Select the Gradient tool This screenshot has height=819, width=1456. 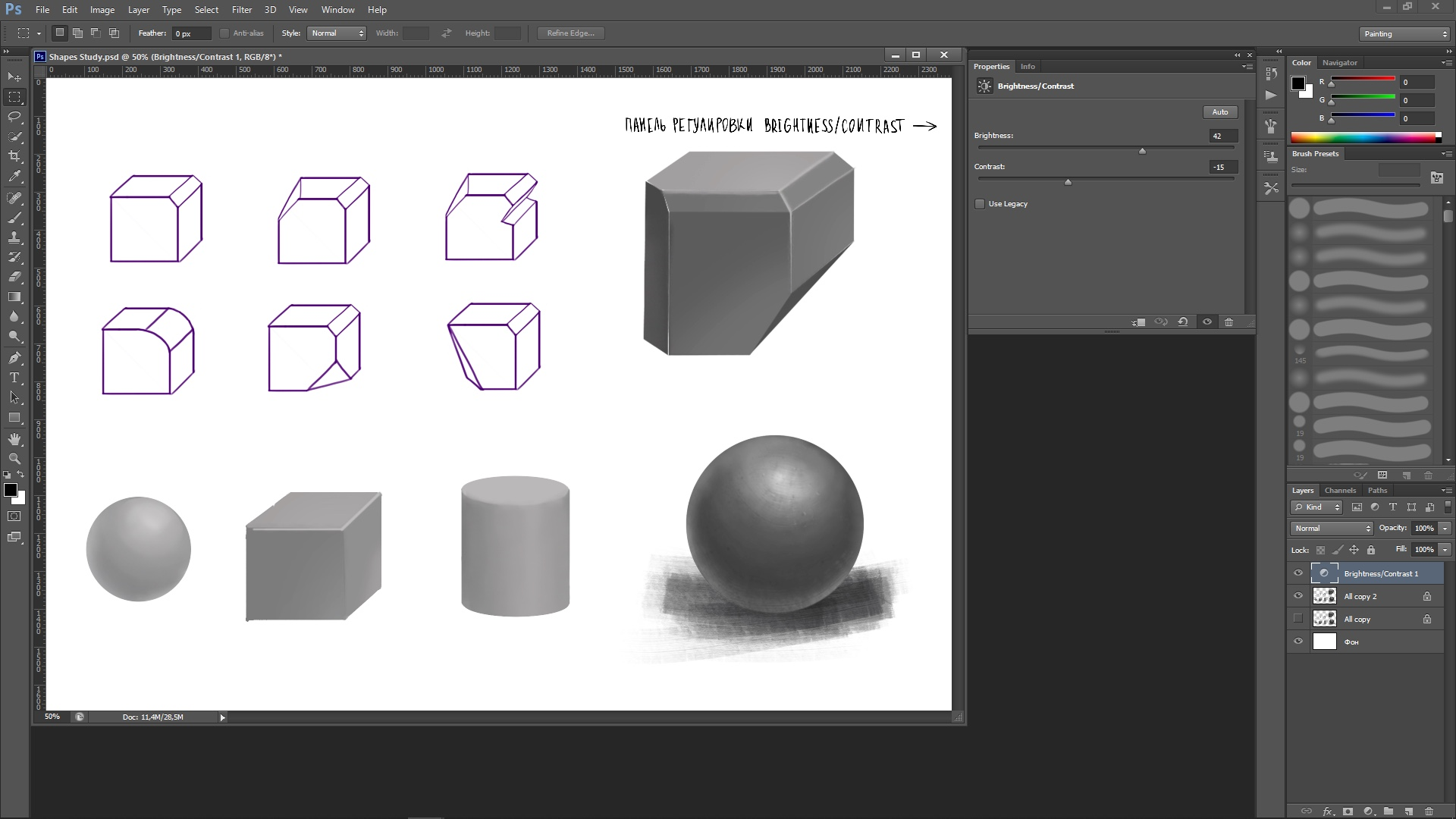pyautogui.click(x=14, y=297)
